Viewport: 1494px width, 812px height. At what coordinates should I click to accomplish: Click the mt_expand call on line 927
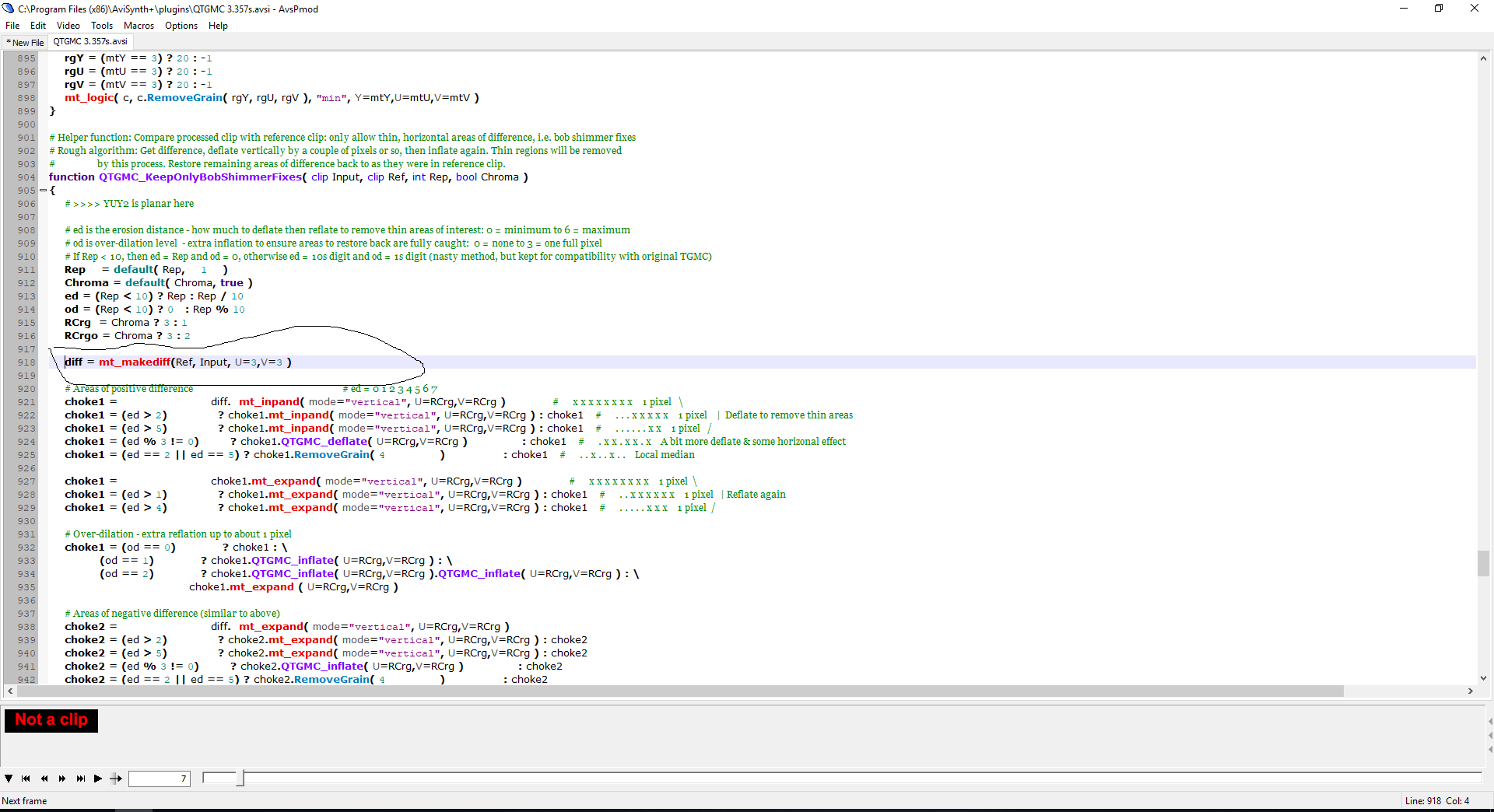click(284, 481)
